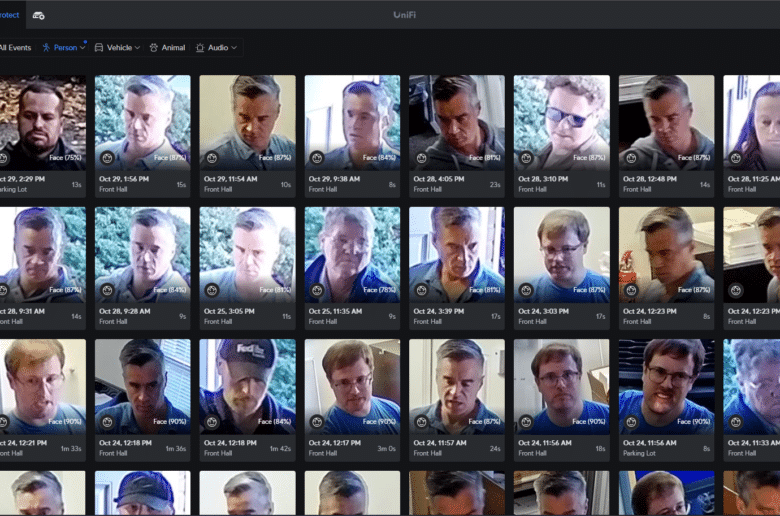Click face icon on the 1m 36s card

coord(107,422)
